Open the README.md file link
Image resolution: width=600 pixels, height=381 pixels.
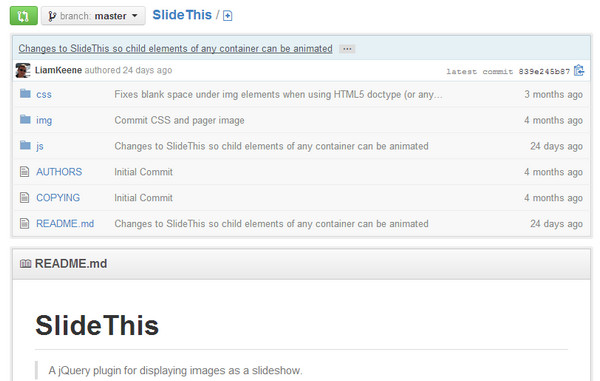[65, 223]
